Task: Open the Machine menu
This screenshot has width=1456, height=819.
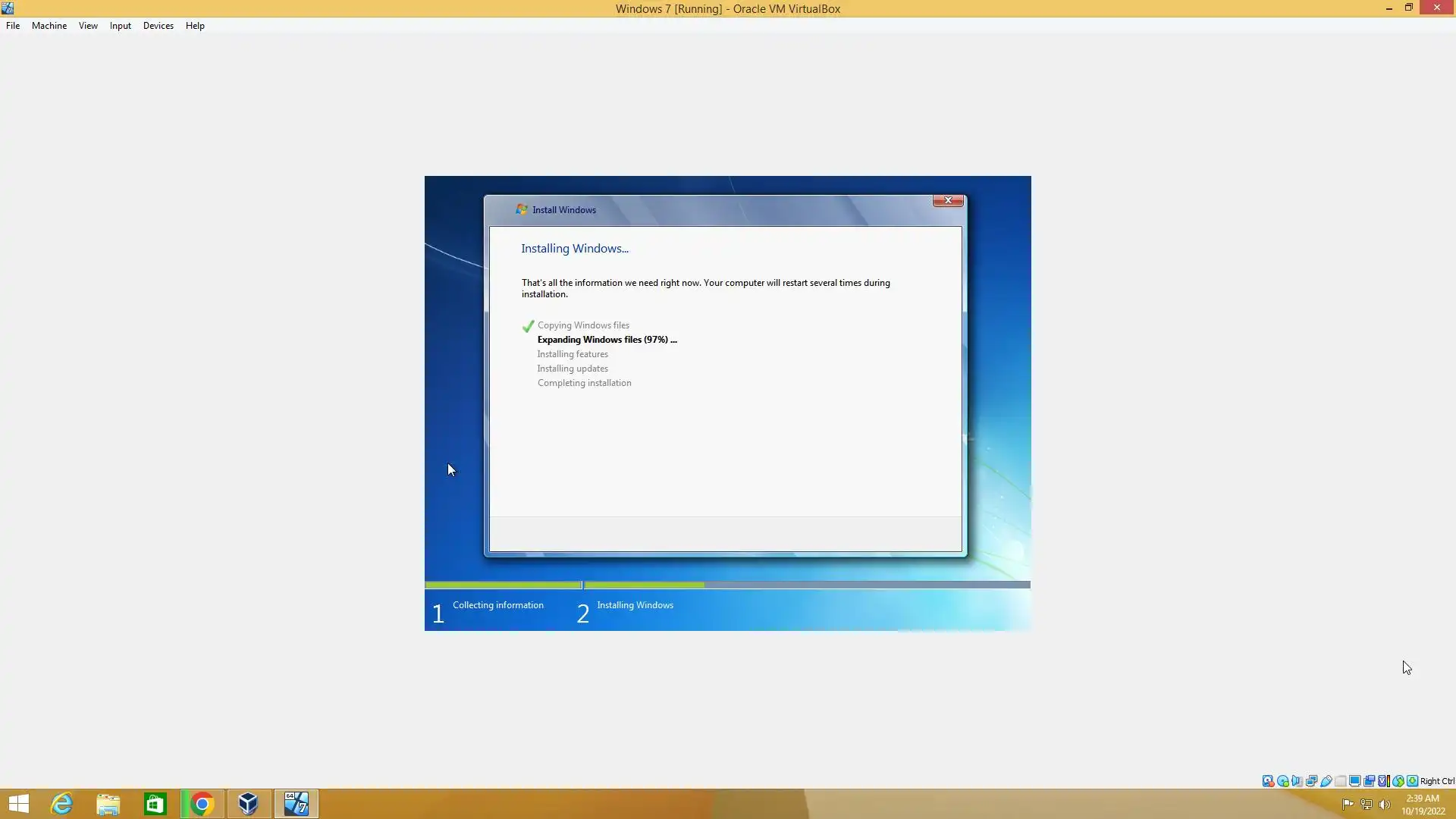Action: point(49,26)
